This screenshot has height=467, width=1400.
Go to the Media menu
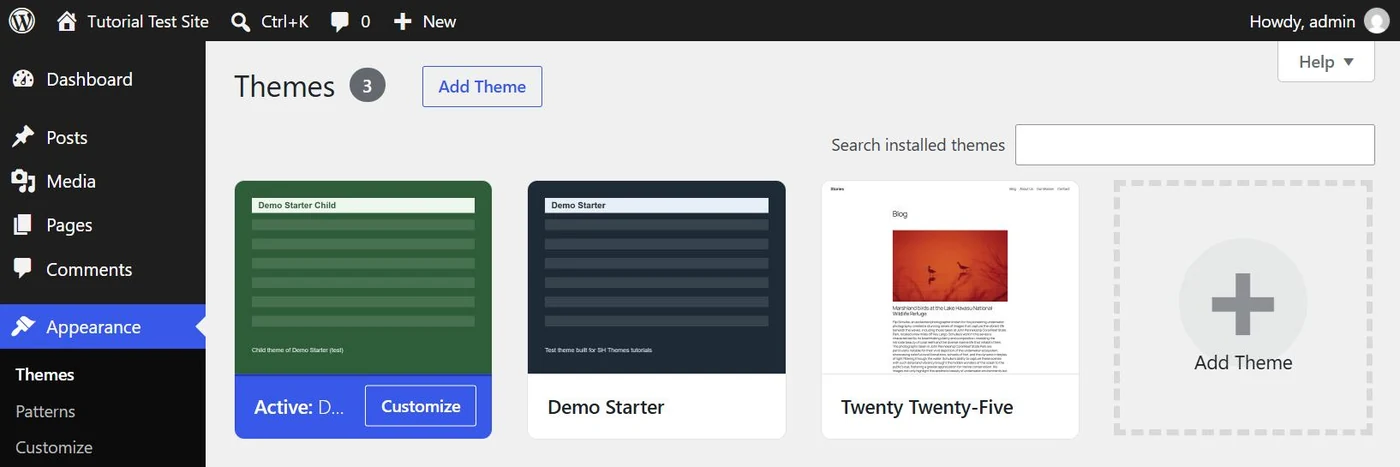103,181
